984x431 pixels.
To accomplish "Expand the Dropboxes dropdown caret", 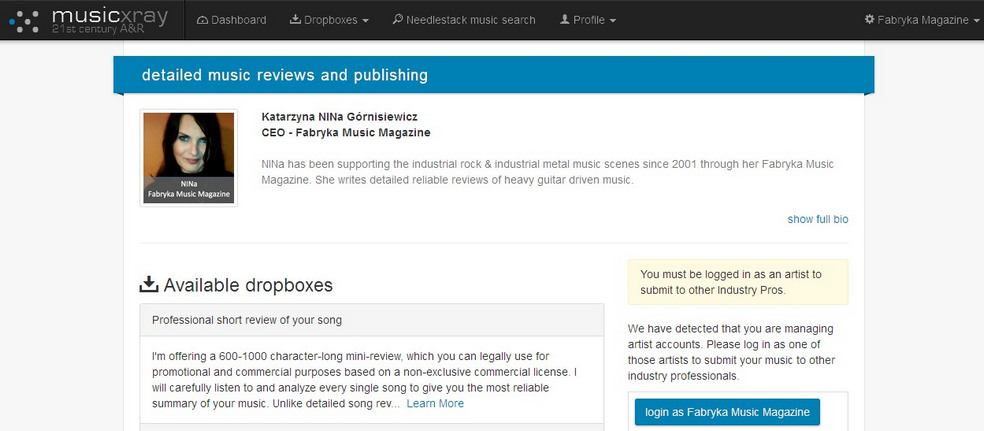I will pos(365,21).
